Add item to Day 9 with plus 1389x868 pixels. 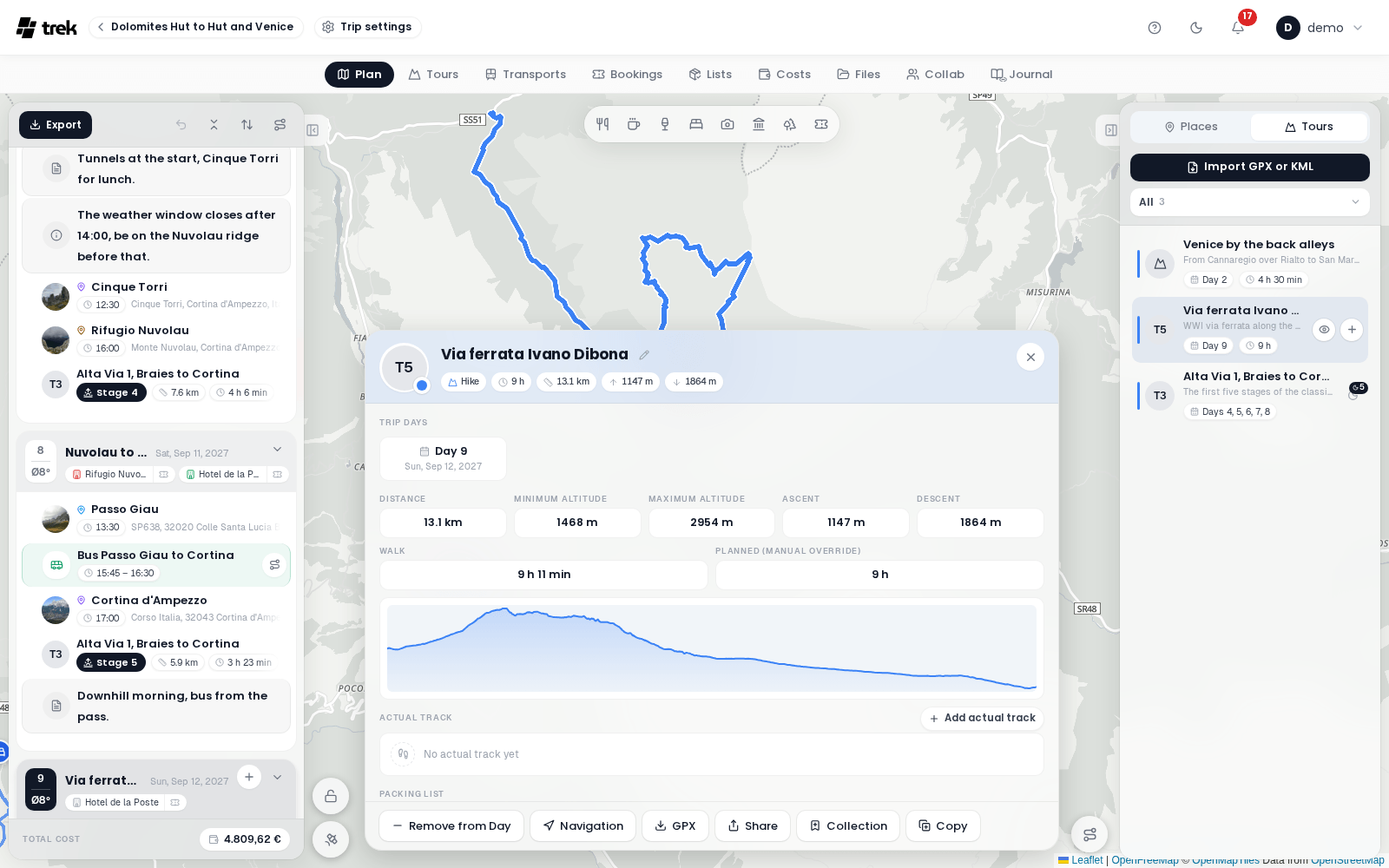249,777
